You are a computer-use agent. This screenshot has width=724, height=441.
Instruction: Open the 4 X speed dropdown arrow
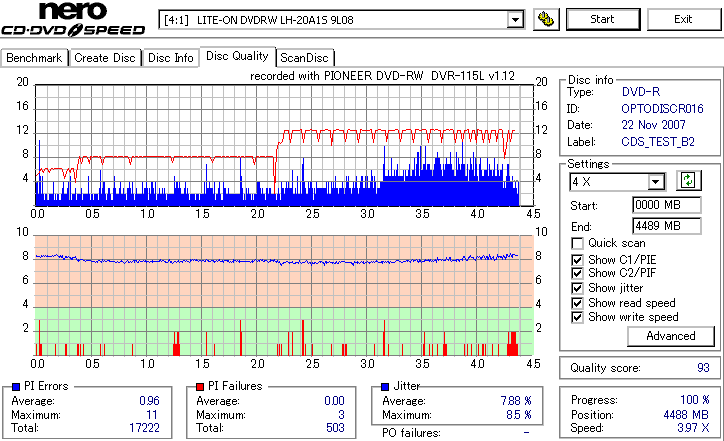655,182
